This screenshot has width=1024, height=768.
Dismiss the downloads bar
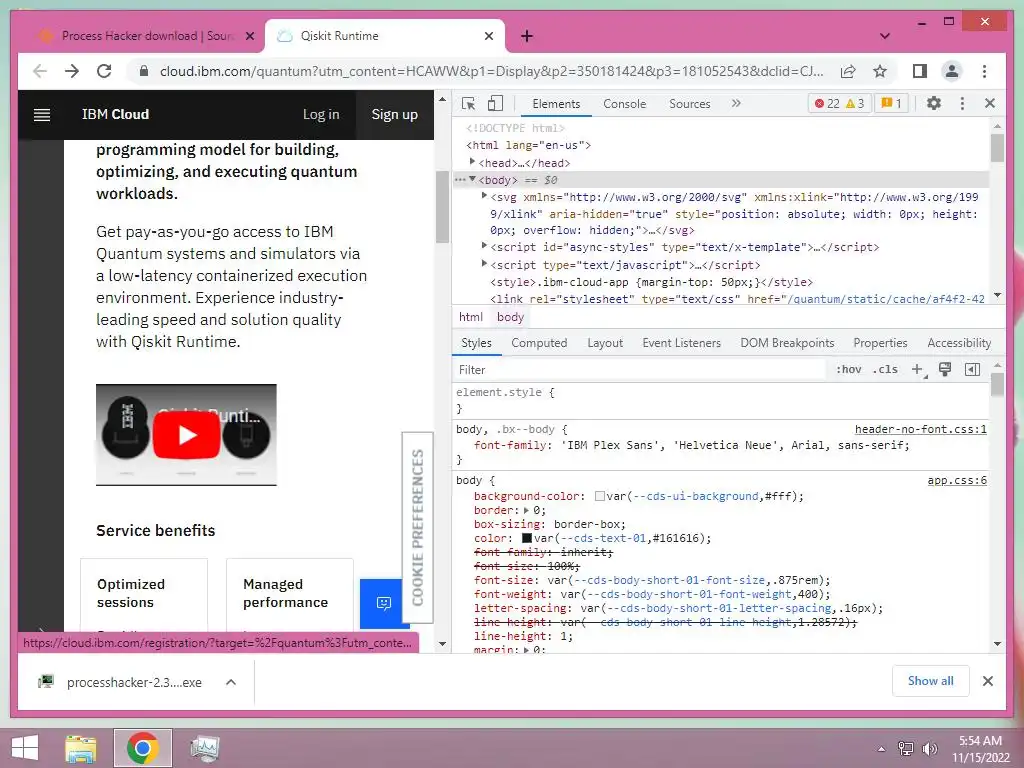(x=987, y=681)
